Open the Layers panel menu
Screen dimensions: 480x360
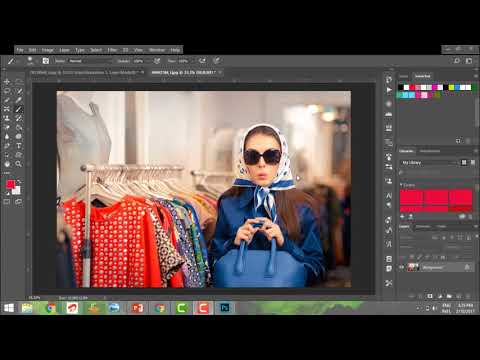476,226
